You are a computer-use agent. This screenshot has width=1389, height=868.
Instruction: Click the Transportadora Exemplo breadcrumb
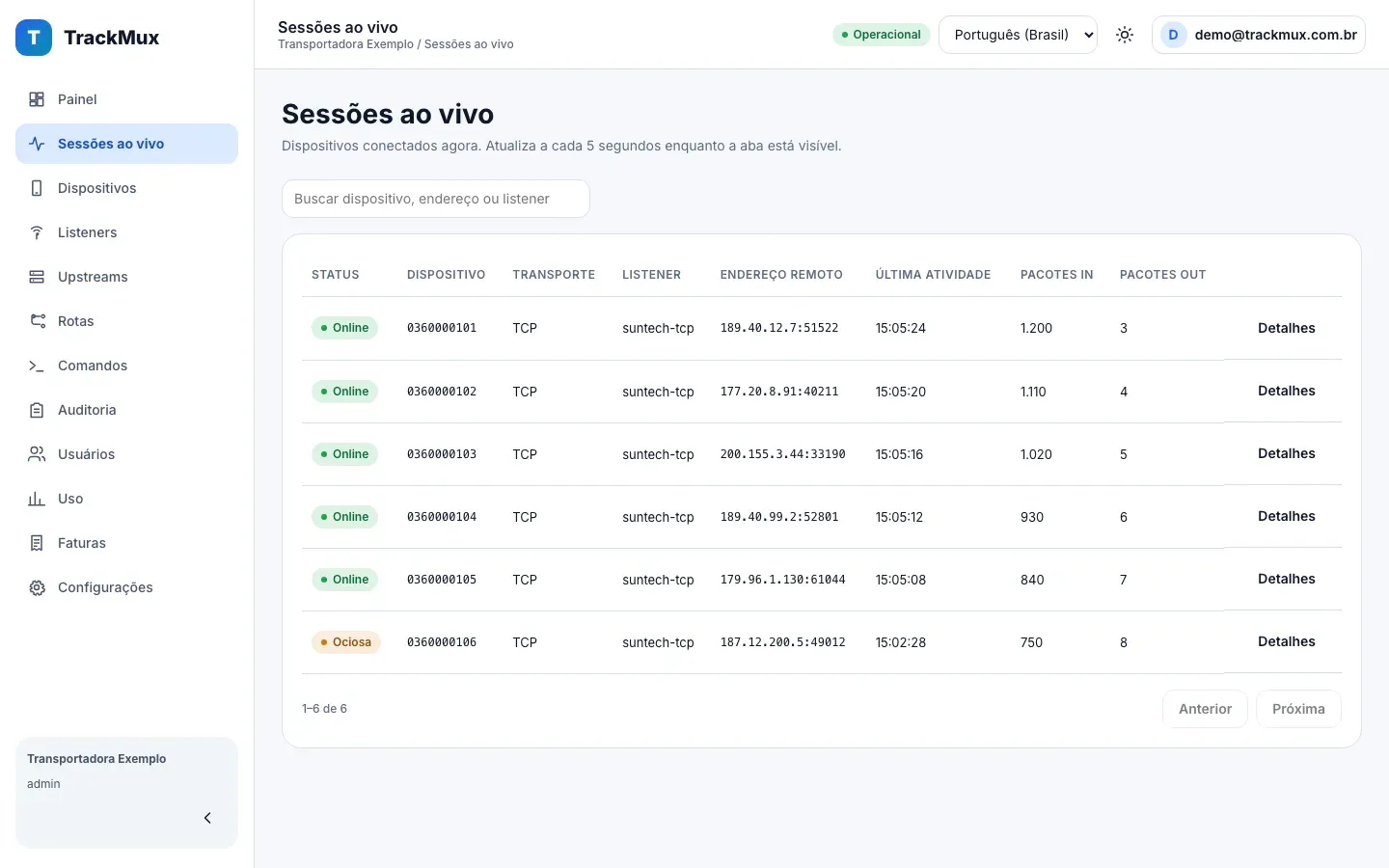(345, 44)
